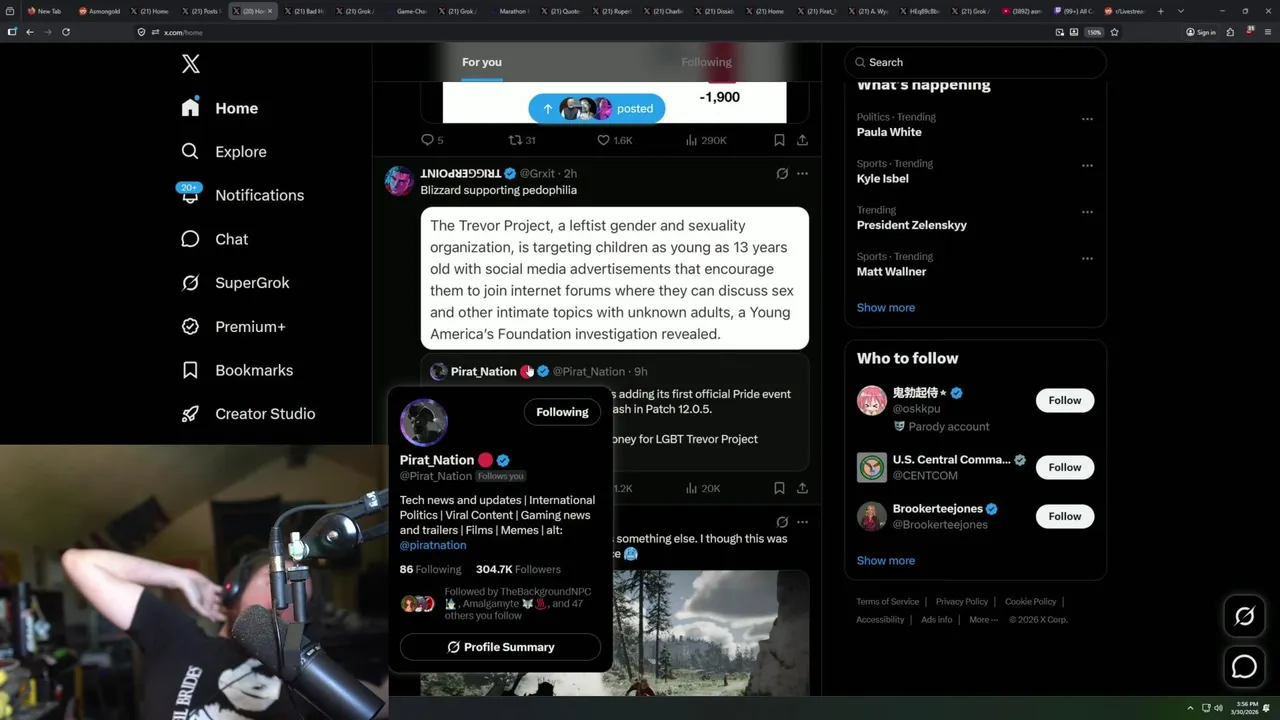Open more options for President Zelenskyy trend
Image resolution: width=1280 pixels, height=720 pixels.
[1087, 212]
